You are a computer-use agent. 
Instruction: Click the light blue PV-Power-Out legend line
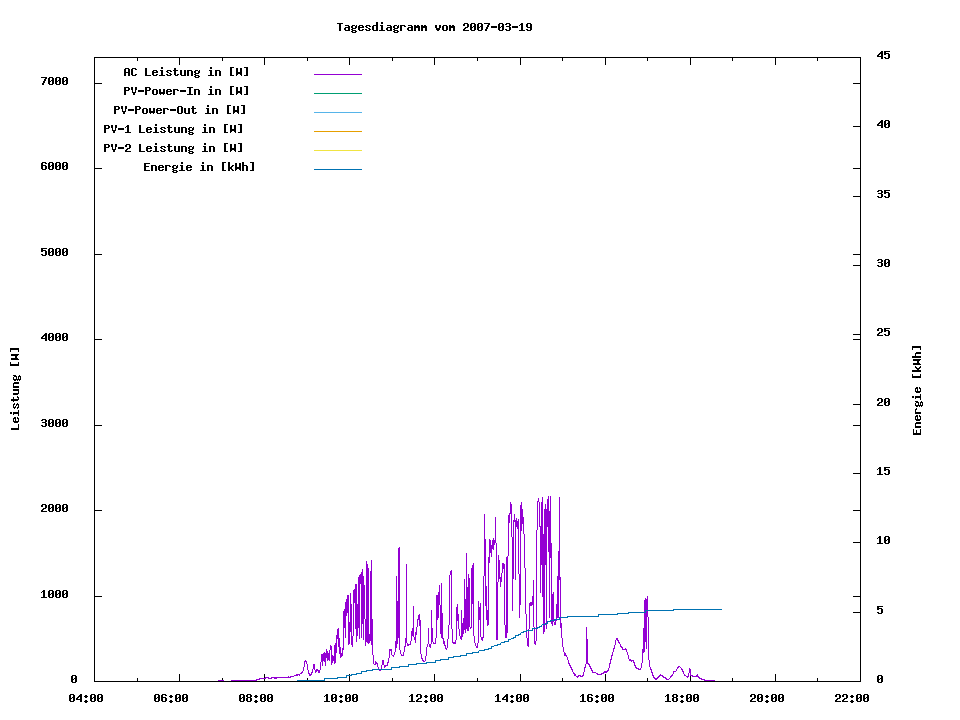pos(337,112)
